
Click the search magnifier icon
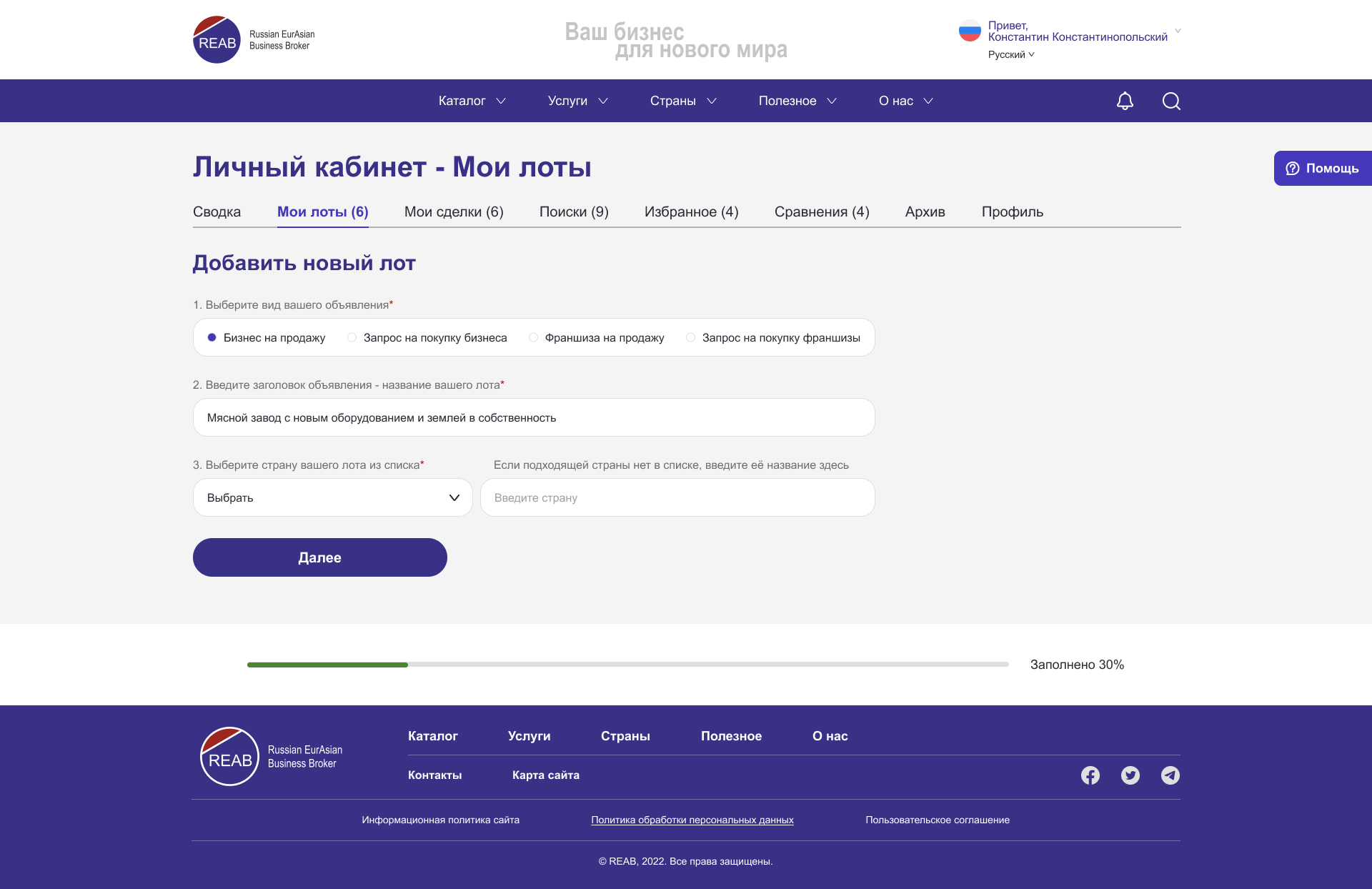tap(1171, 101)
